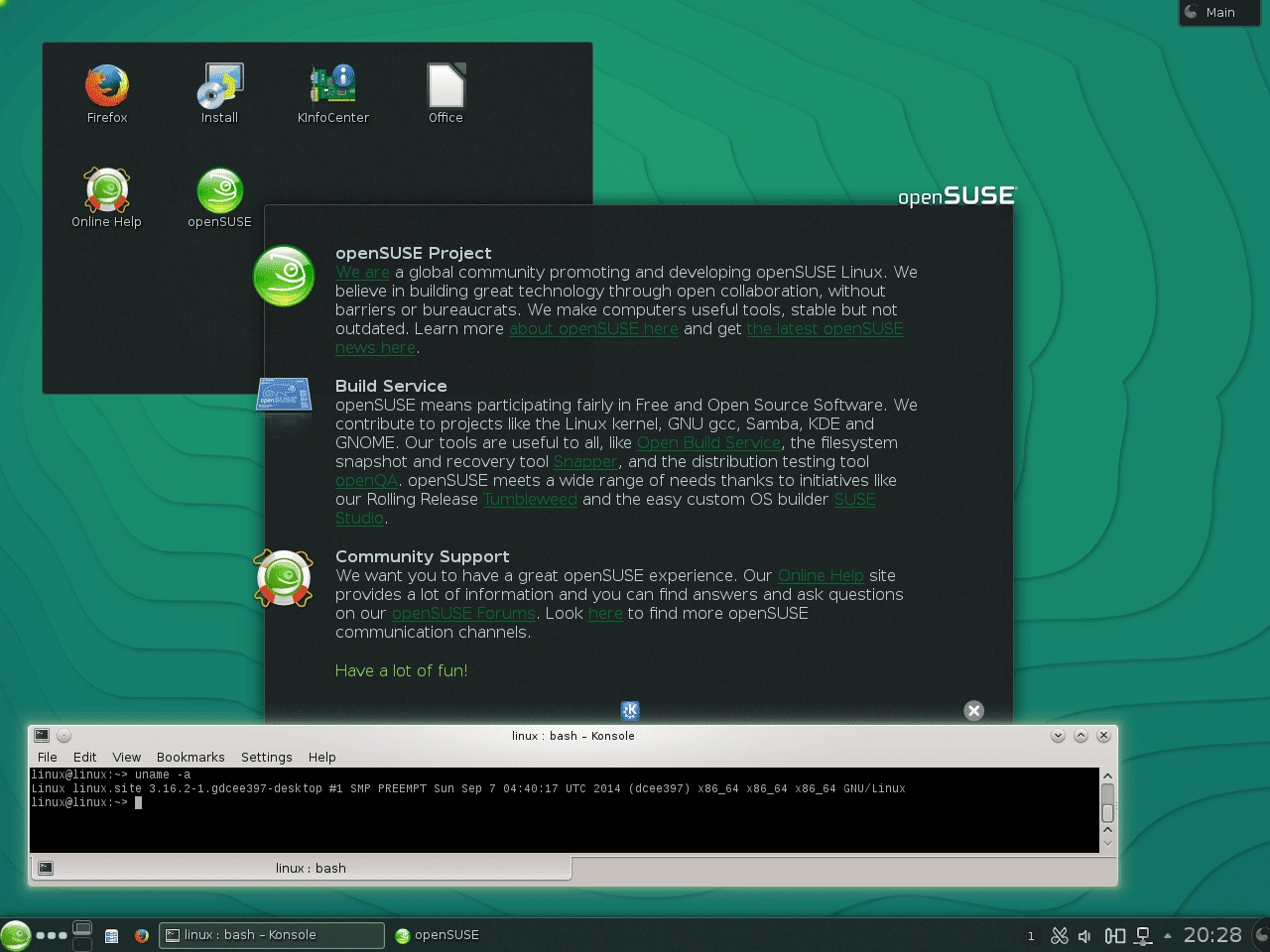Screen dimensions: 1270x952
Task: Open the file manager taskbar launcher
Action: [x=112, y=935]
